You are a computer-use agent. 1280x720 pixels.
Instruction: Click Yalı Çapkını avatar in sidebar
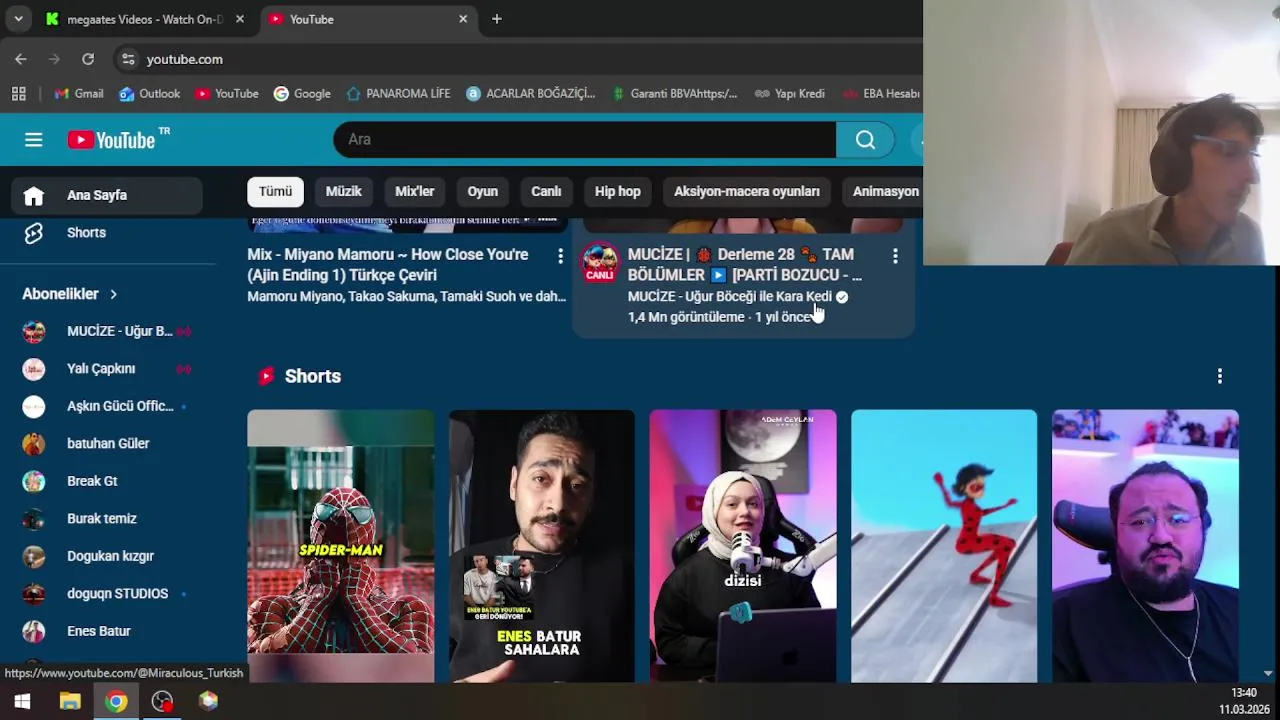tap(34, 369)
